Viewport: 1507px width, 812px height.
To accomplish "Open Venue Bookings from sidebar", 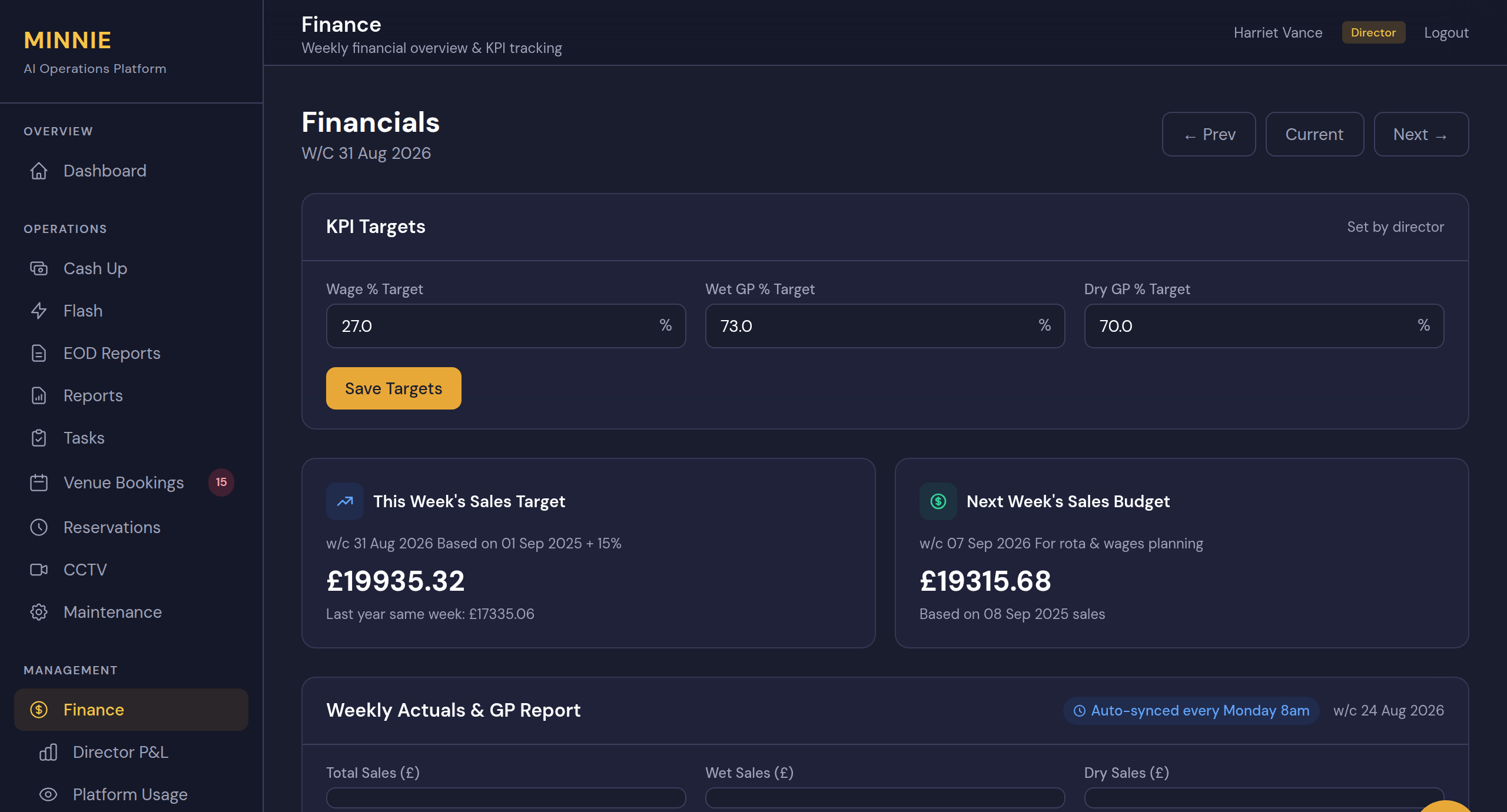I will 131,482.
